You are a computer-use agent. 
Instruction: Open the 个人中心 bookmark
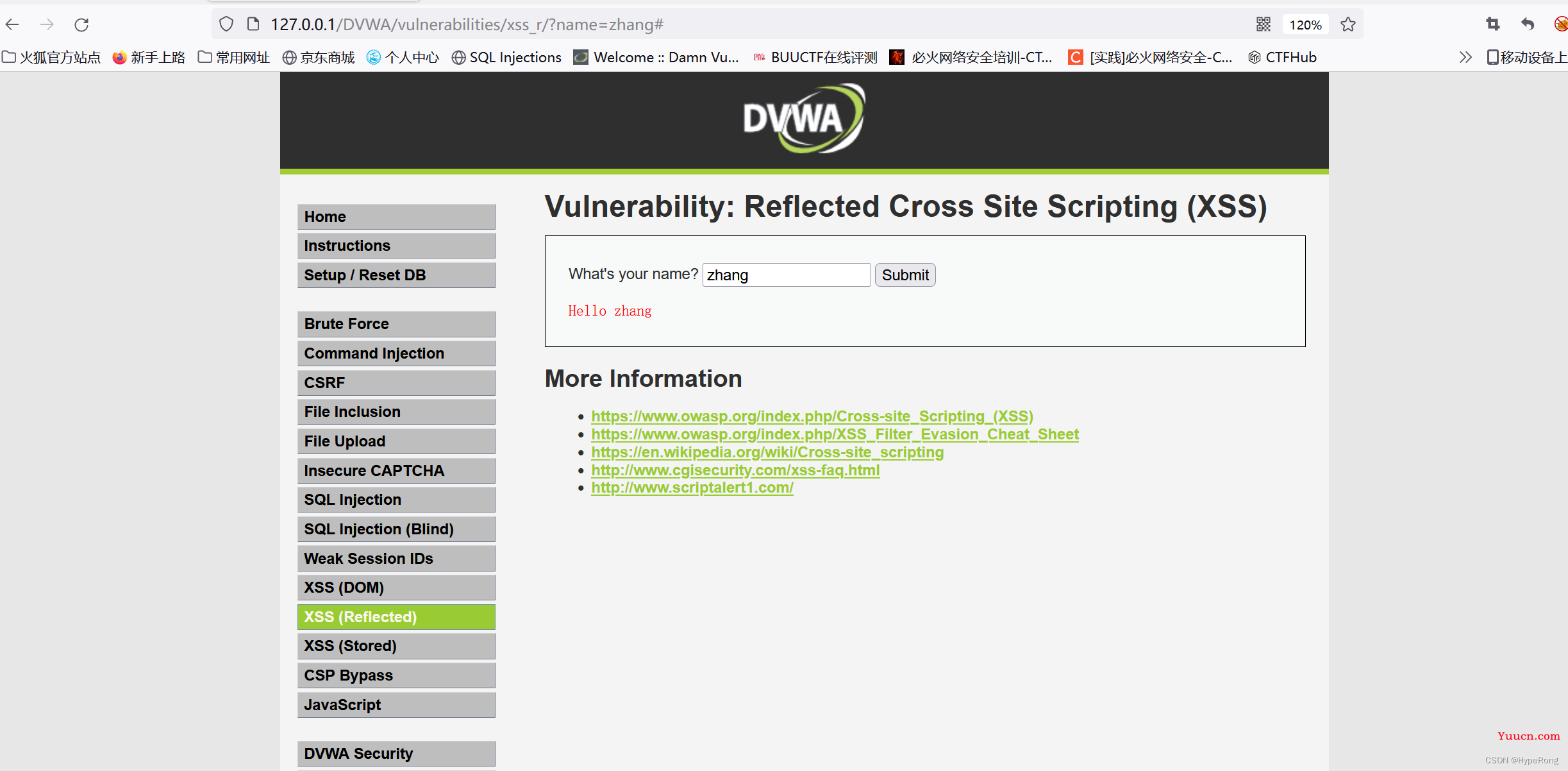pyautogui.click(x=403, y=57)
